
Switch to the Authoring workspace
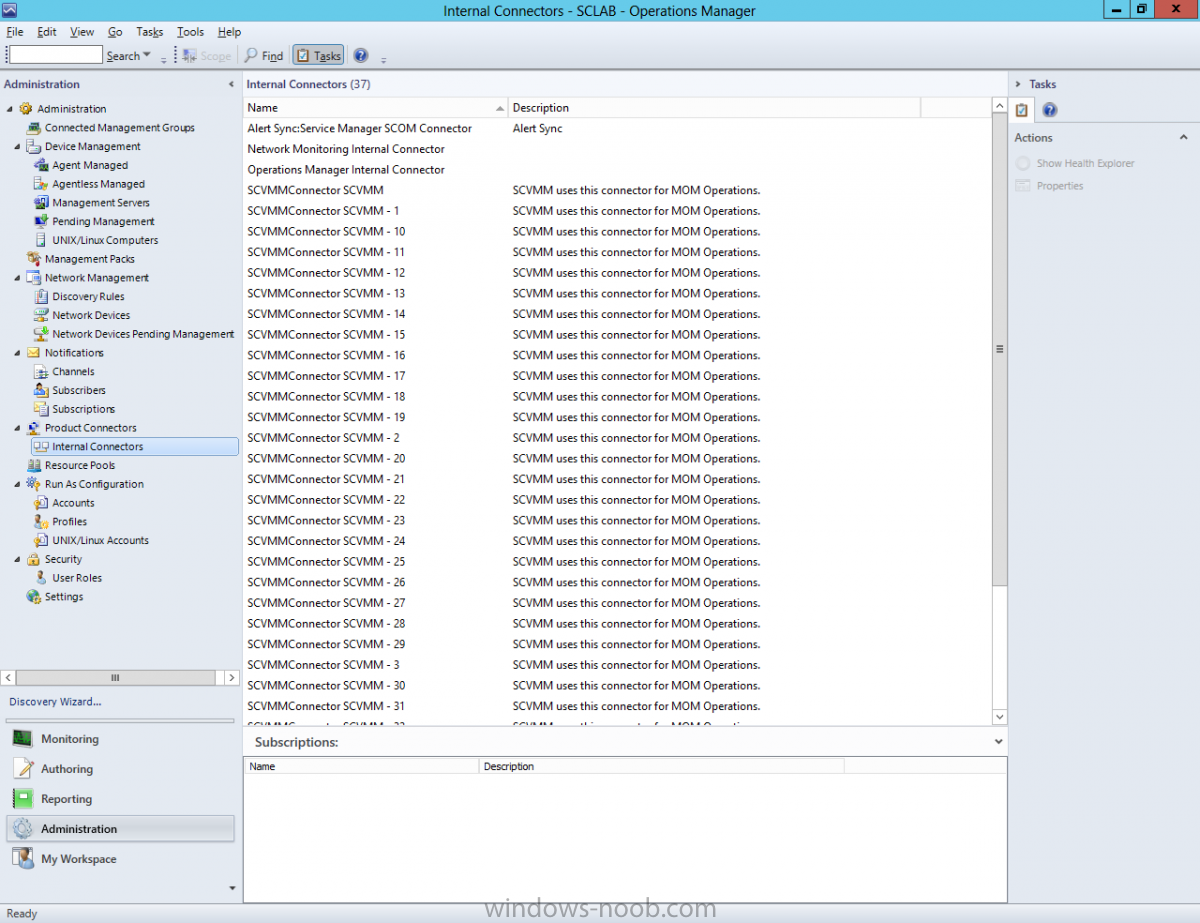pyautogui.click(x=120, y=769)
